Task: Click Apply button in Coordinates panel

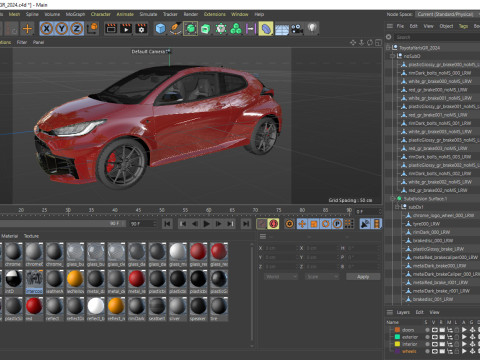Action: [363, 277]
